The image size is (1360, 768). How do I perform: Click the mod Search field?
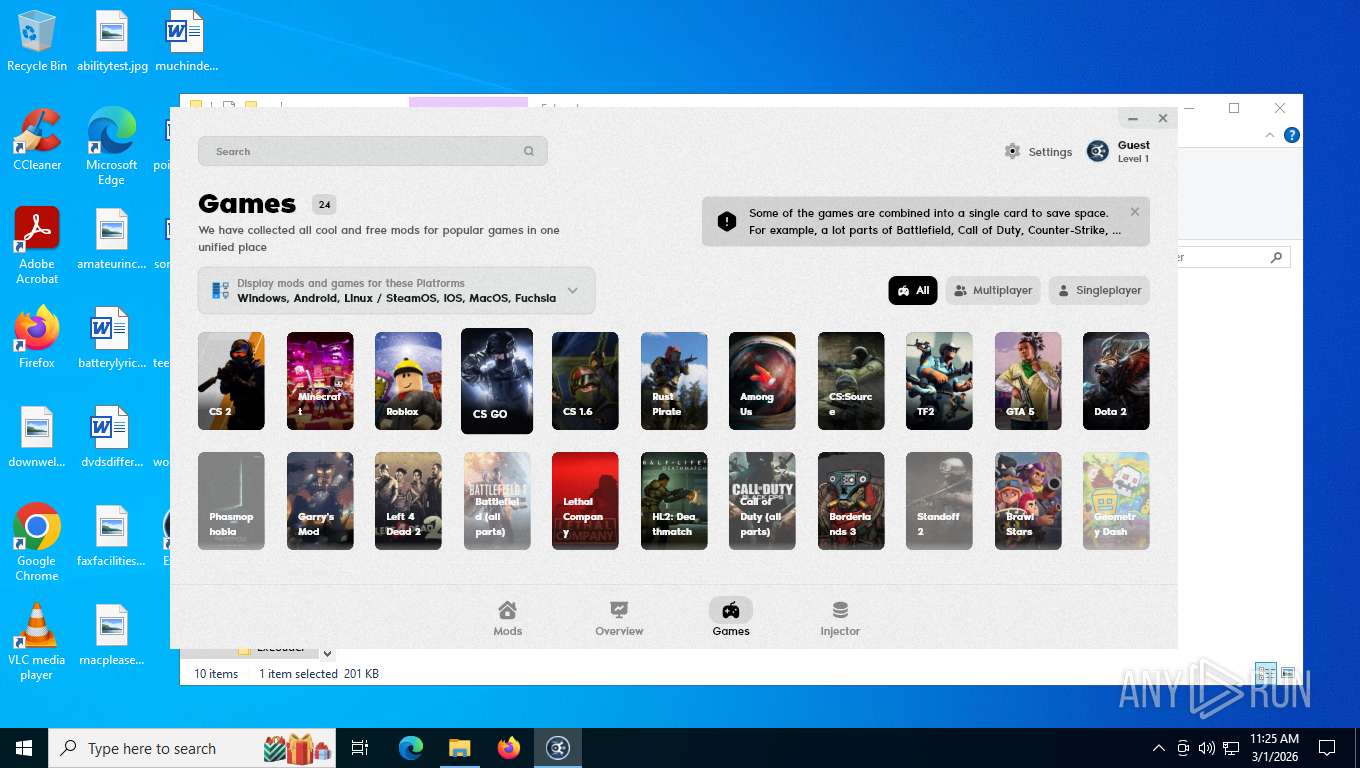tap(372, 151)
